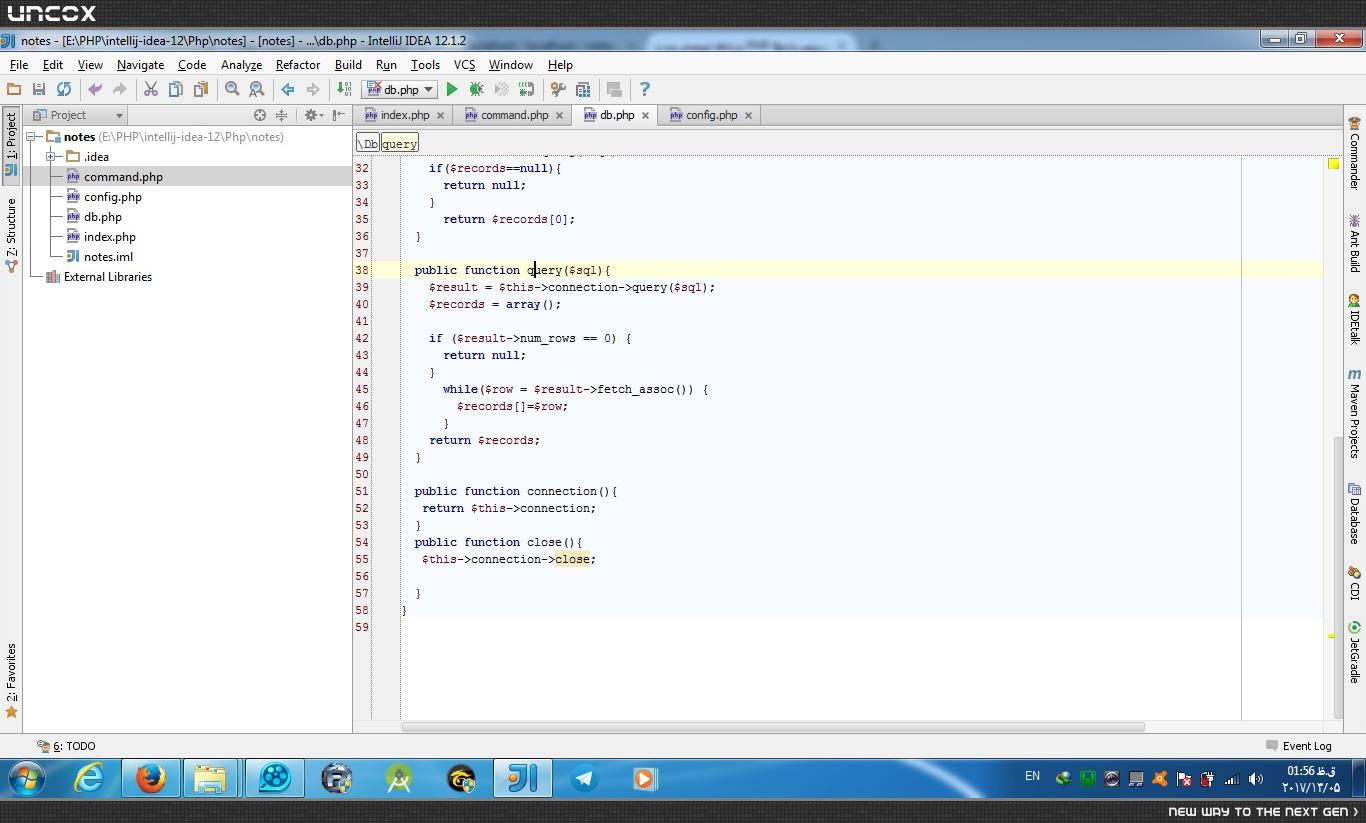Open Settings via wrench toolbar icon
The height and width of the screenshot is (823, 1366).
[x=558, y=90]
